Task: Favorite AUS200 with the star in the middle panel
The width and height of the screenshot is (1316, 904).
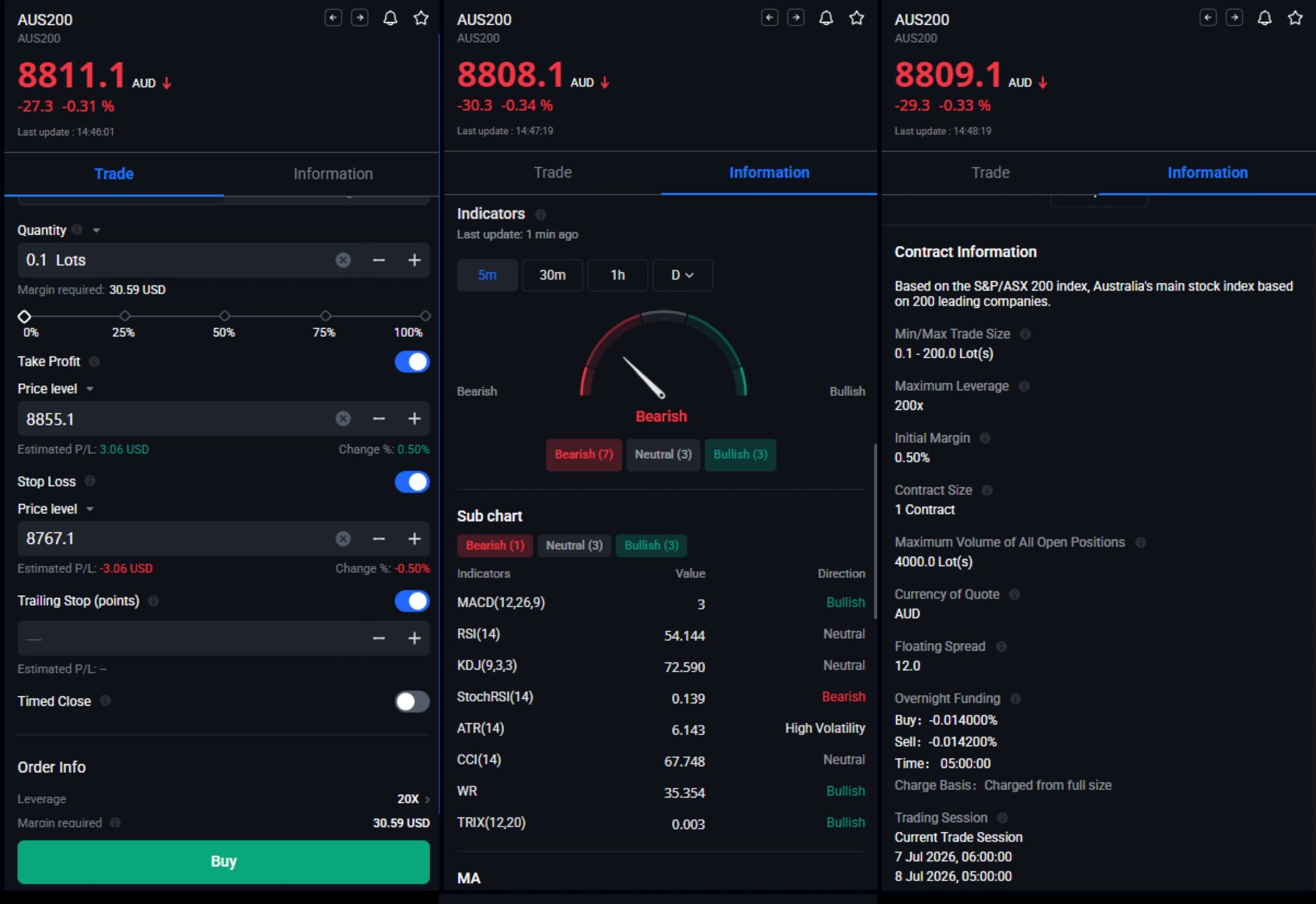Action: point(857,17)
